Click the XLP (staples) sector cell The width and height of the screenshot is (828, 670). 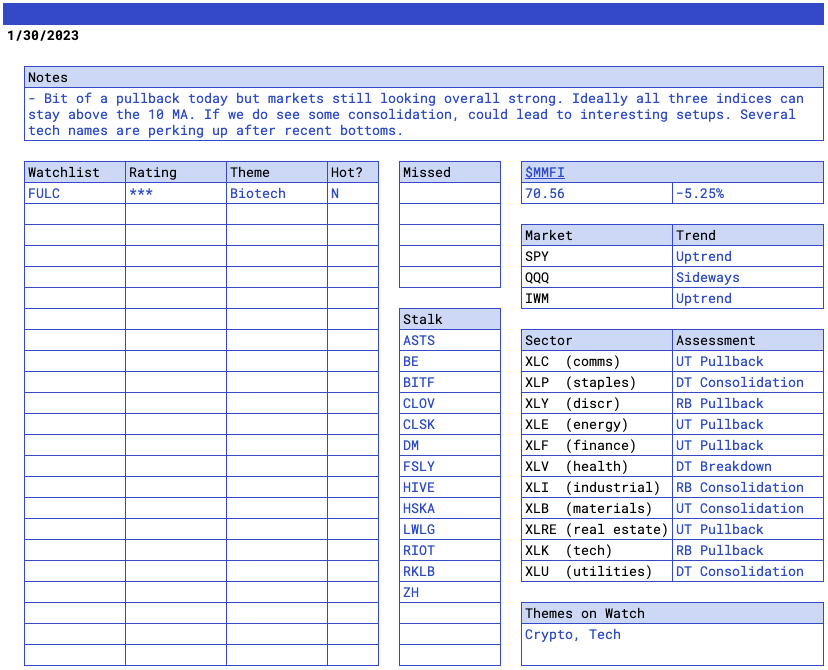597,382
